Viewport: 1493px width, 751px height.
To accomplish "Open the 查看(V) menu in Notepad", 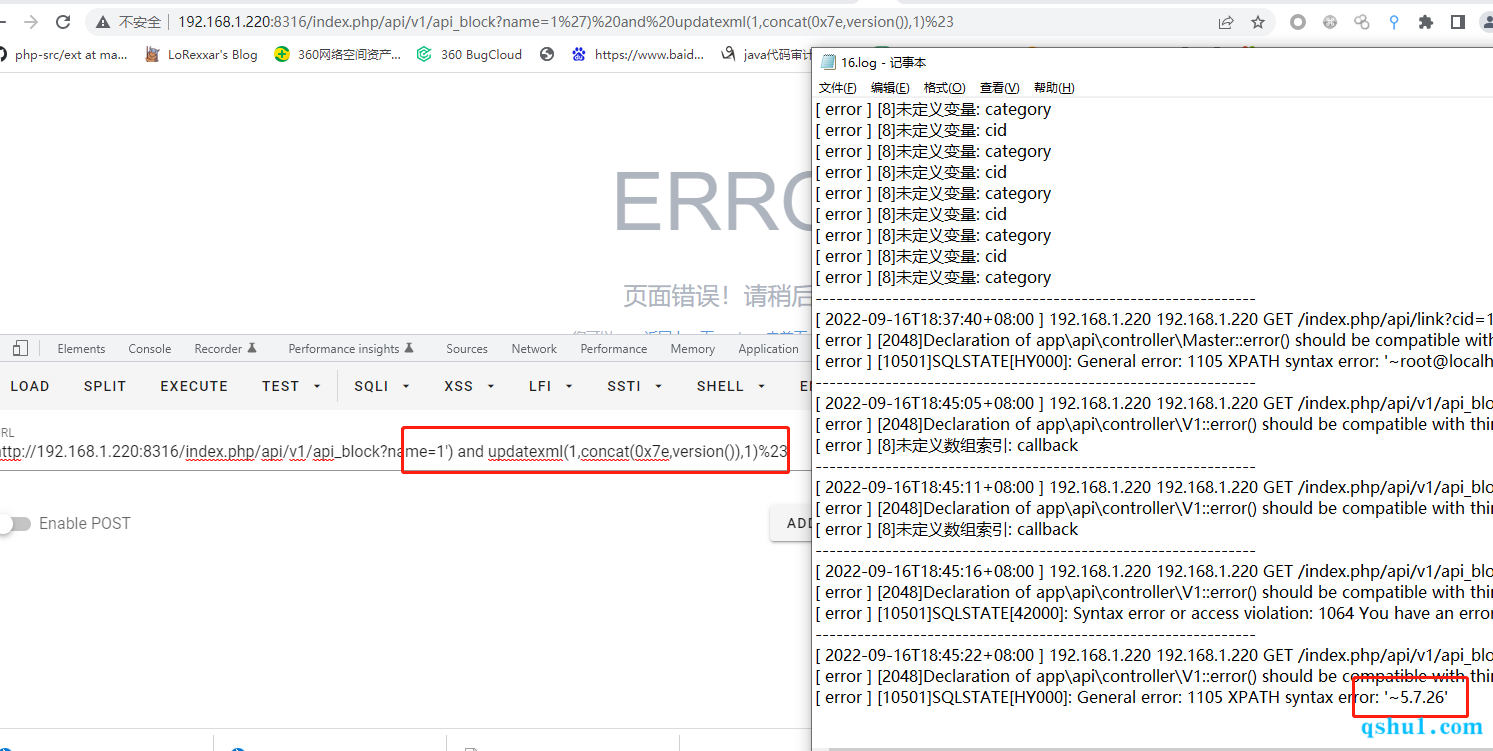I will pyautogui.click(x=999, y=88).
